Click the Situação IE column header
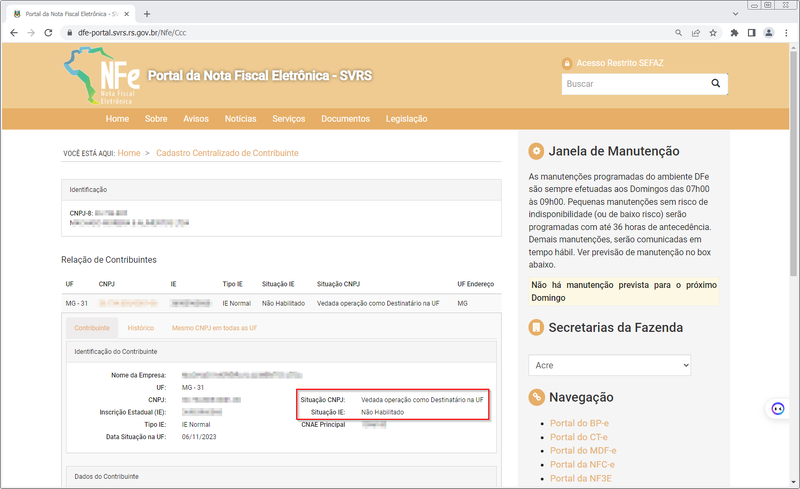The width and height of the screenshot is (800, 489). (x=278, y=284)
